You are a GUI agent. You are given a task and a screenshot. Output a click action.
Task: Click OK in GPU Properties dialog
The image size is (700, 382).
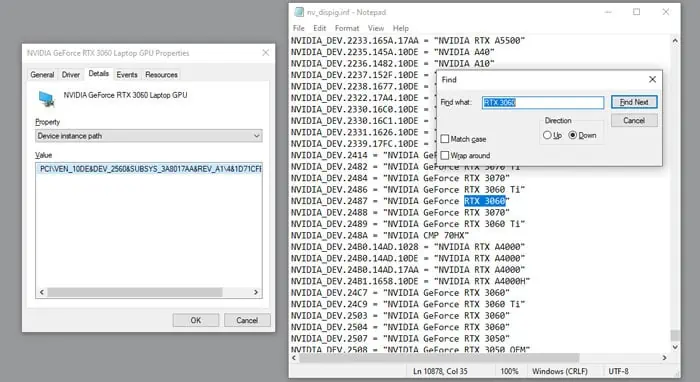coord(196,320)
